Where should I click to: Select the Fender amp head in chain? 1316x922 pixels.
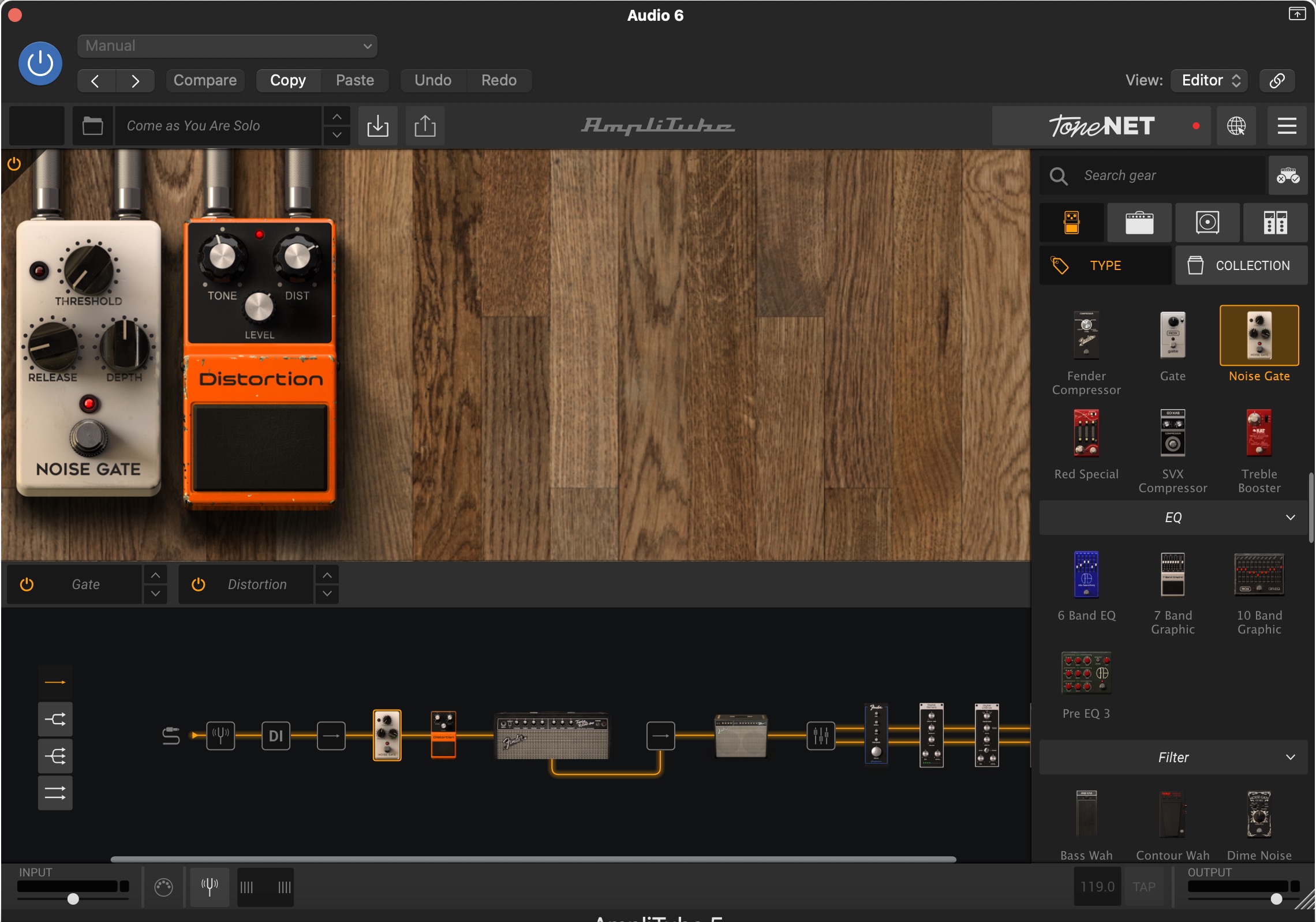[552, 736]
